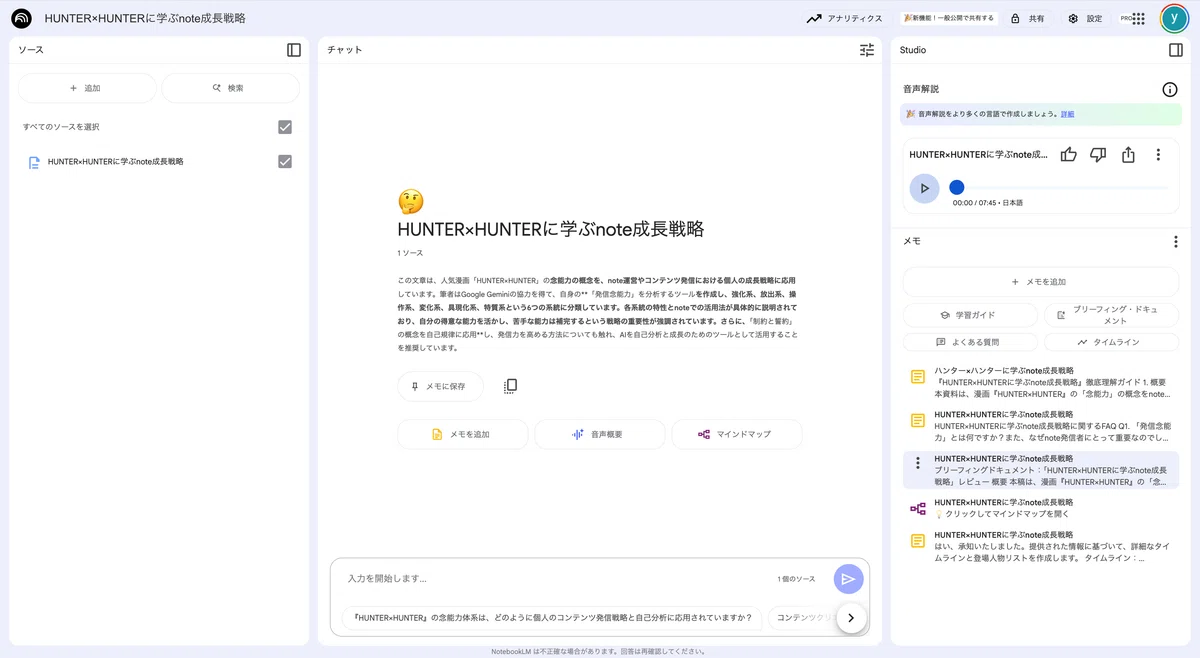Click the new feature public sharing banner
1200x658 pixels.
point(949,18)
